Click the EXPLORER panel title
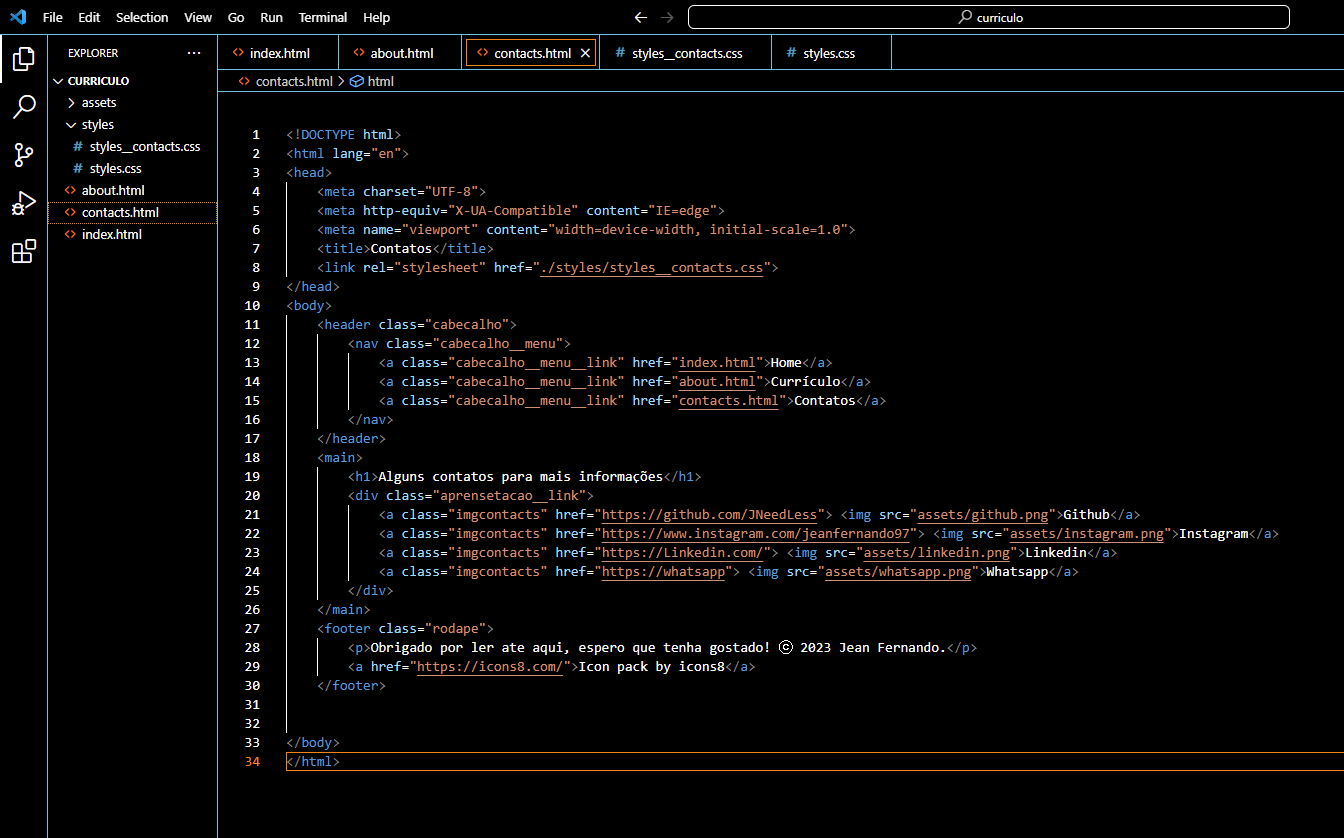Viewport: 1344px width, 838px height. tap(93, 53)
